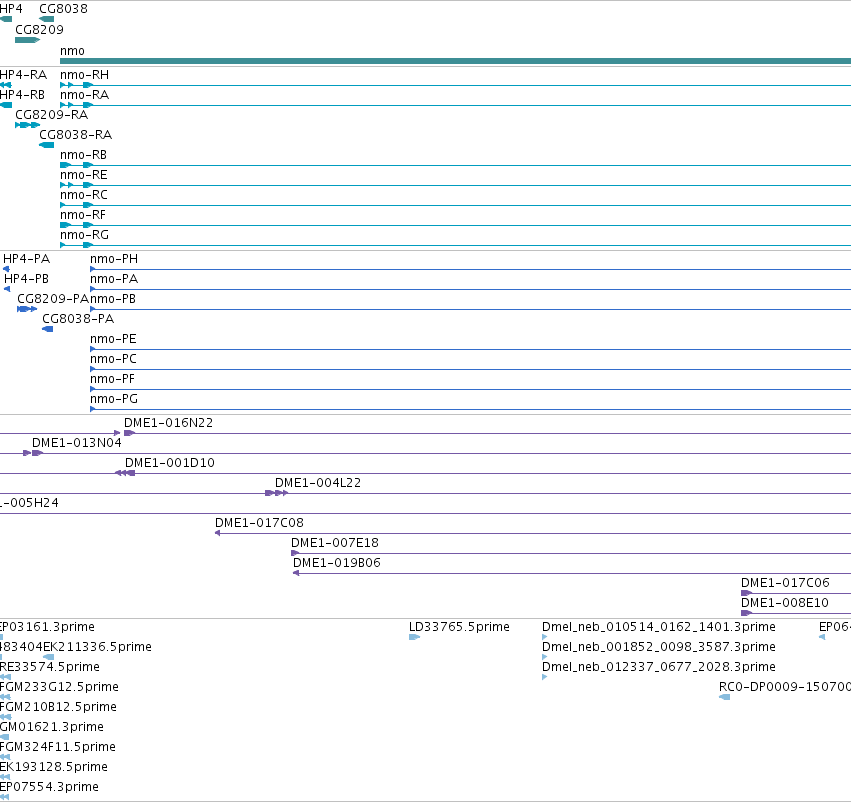
Task: Click the nmo-PB protein label
Action: coord(113,299)
